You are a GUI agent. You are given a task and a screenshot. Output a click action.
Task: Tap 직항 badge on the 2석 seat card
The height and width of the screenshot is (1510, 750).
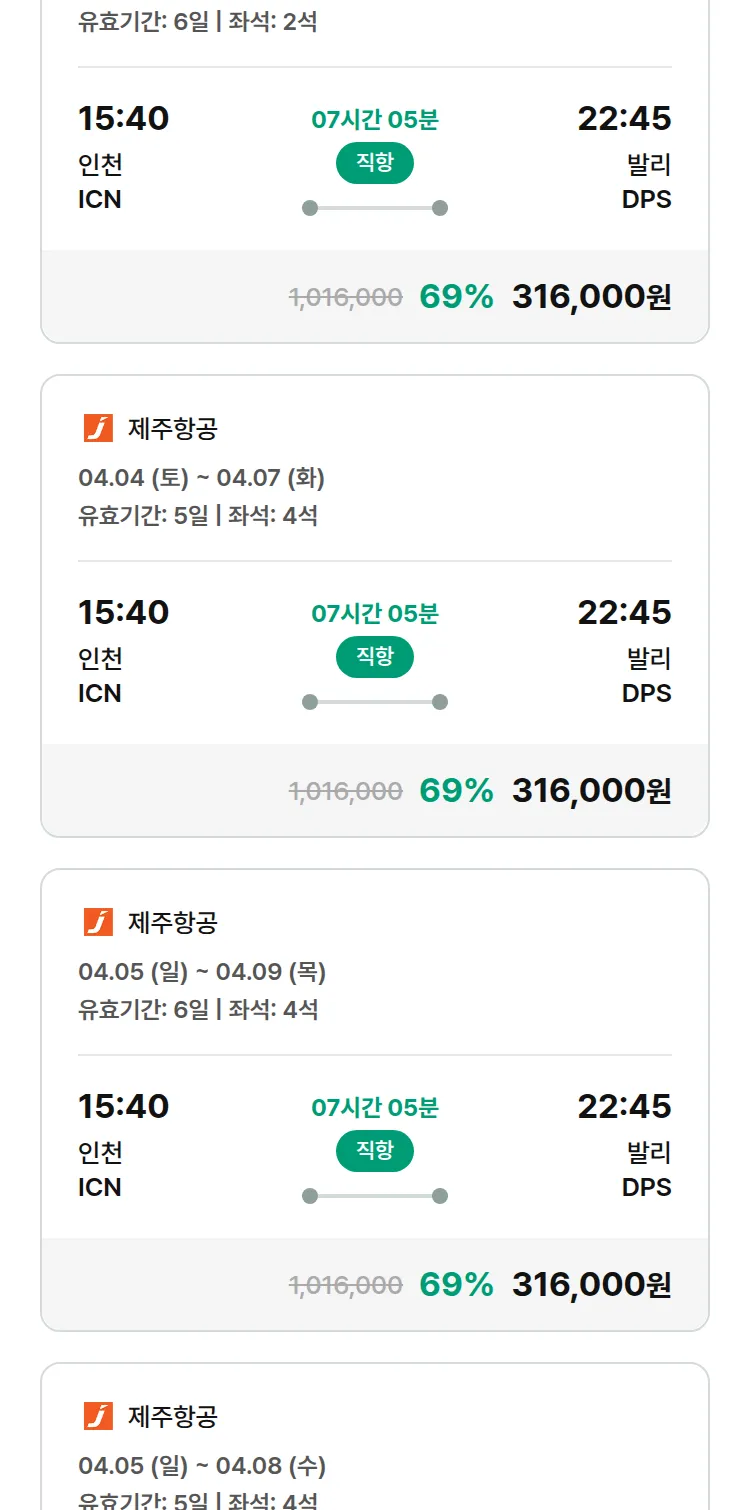[375, 163]
